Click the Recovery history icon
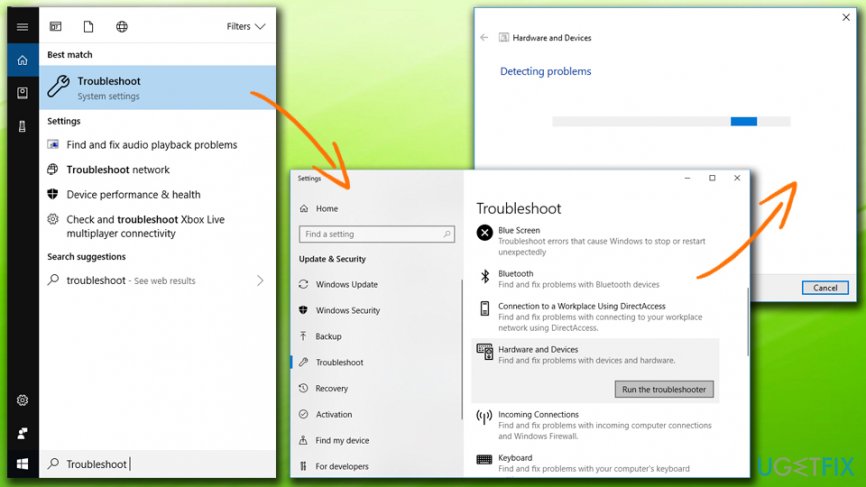The image size is (866, 487). [303, 388]
